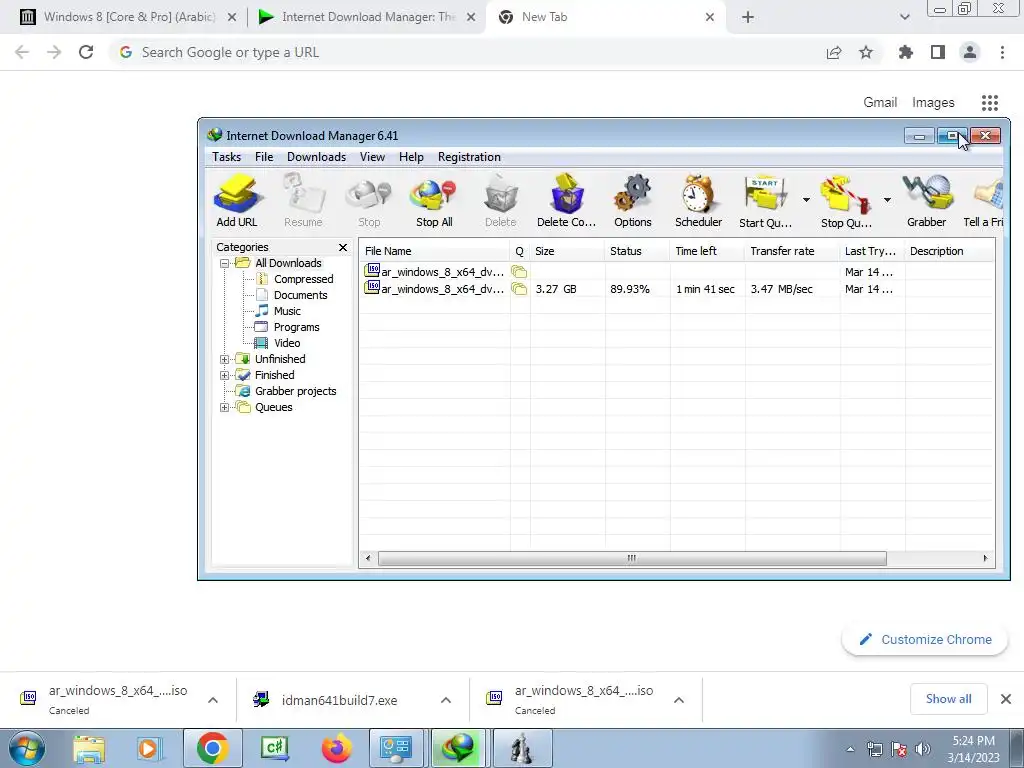Click the Add URL toolbar icon

coord(237,201)
